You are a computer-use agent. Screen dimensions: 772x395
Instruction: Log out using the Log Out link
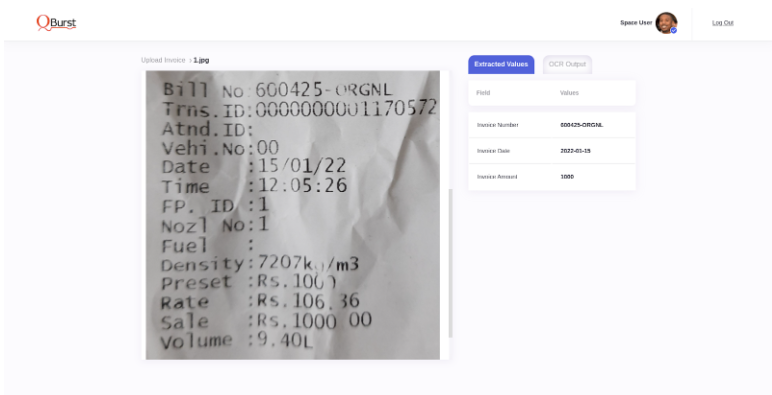723,23
